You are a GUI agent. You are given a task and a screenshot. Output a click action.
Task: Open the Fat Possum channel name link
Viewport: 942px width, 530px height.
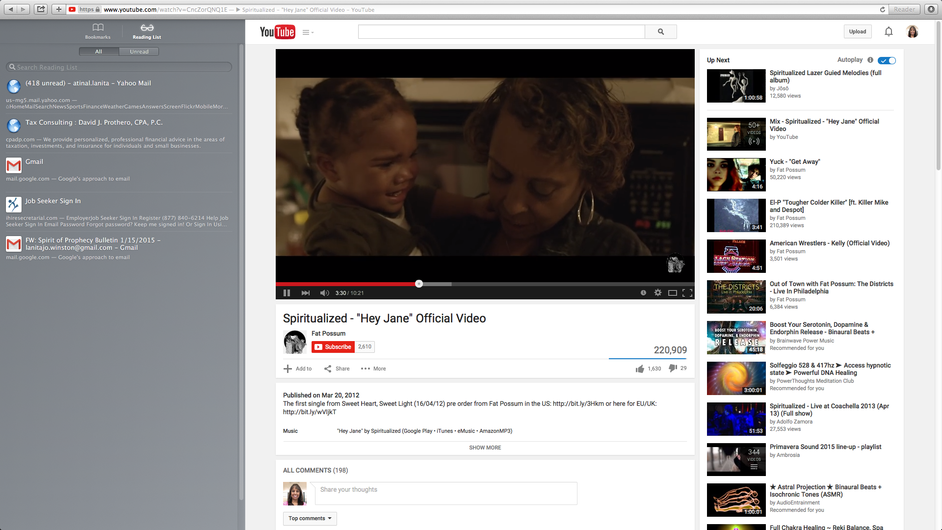click(328, 334)
